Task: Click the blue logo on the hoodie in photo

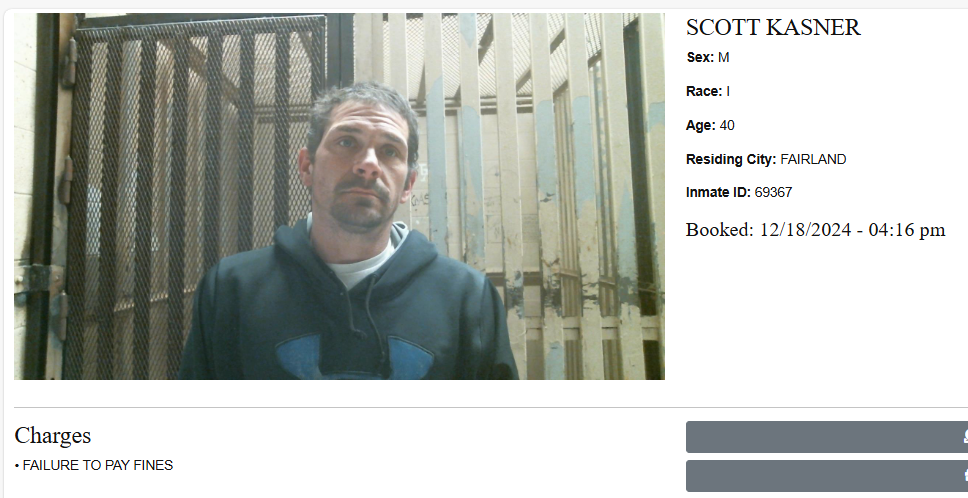Action: pos(354,358)
